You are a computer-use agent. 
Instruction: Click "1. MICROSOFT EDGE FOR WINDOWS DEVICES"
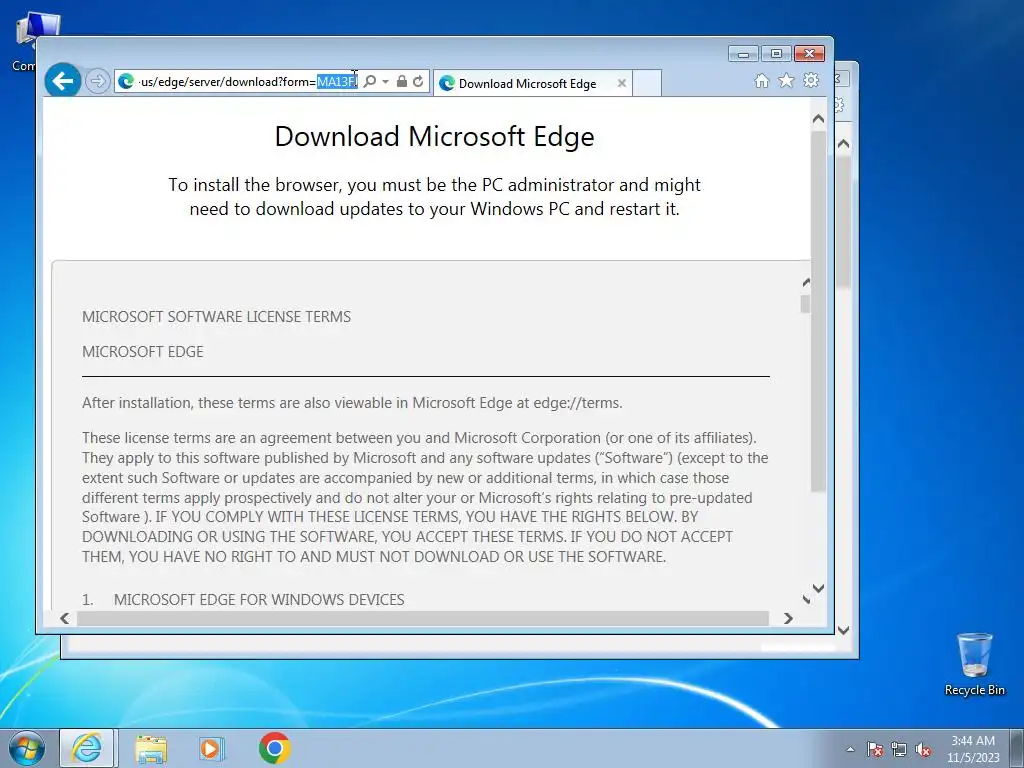(243, 600)
